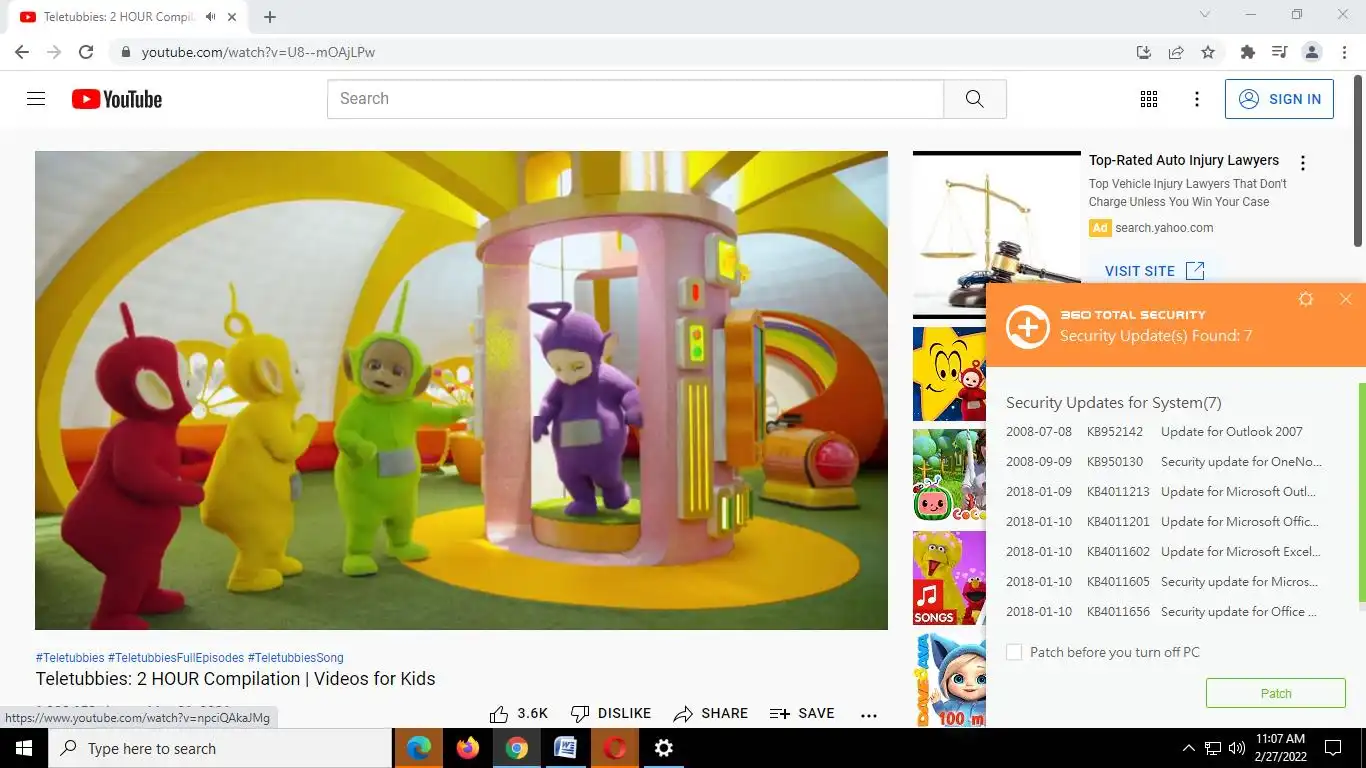Click the YouTube logo
Viewport: 1366px width, 768px height.
point(117,99)
